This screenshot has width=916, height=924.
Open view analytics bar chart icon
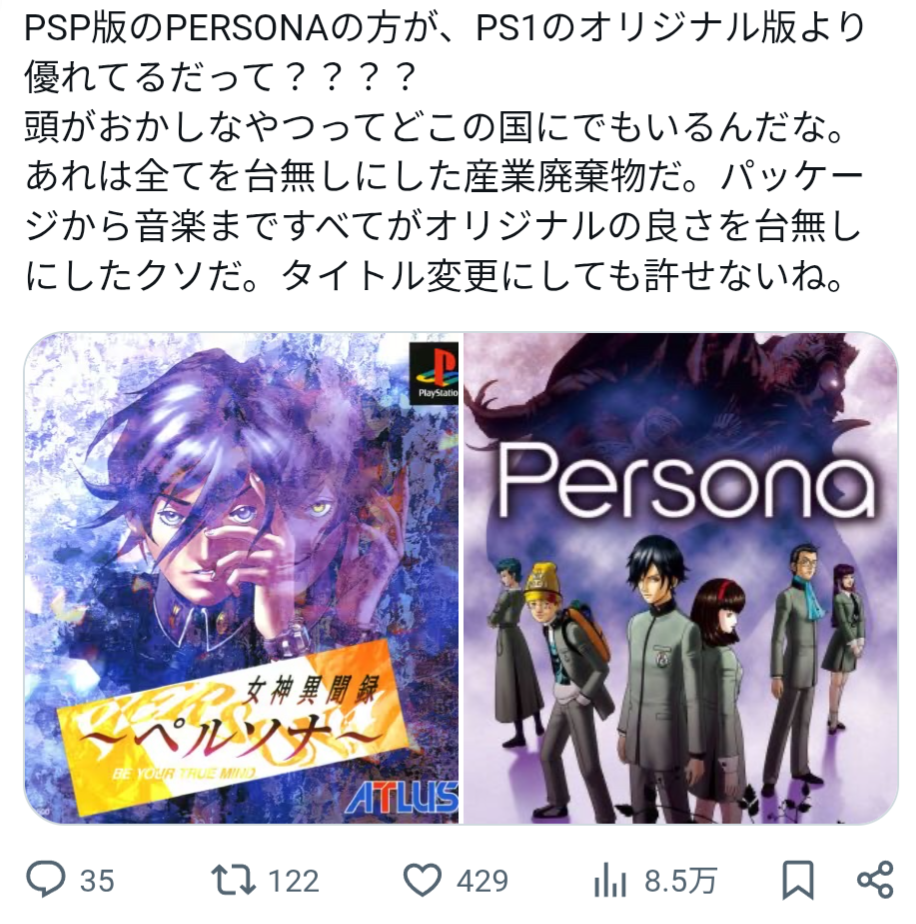tap(609, 882)
